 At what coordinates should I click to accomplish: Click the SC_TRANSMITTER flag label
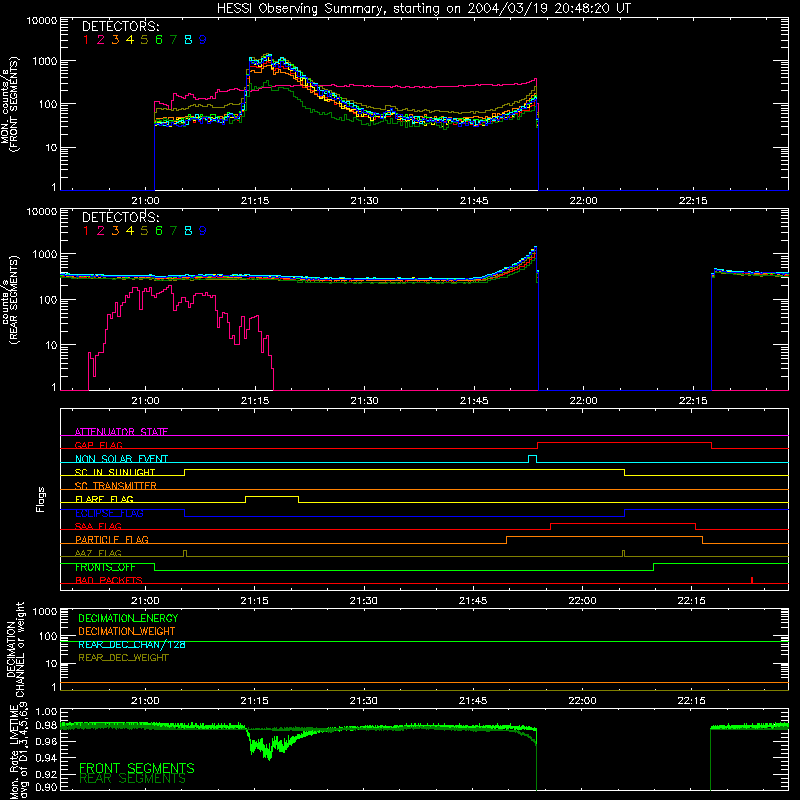116,486
